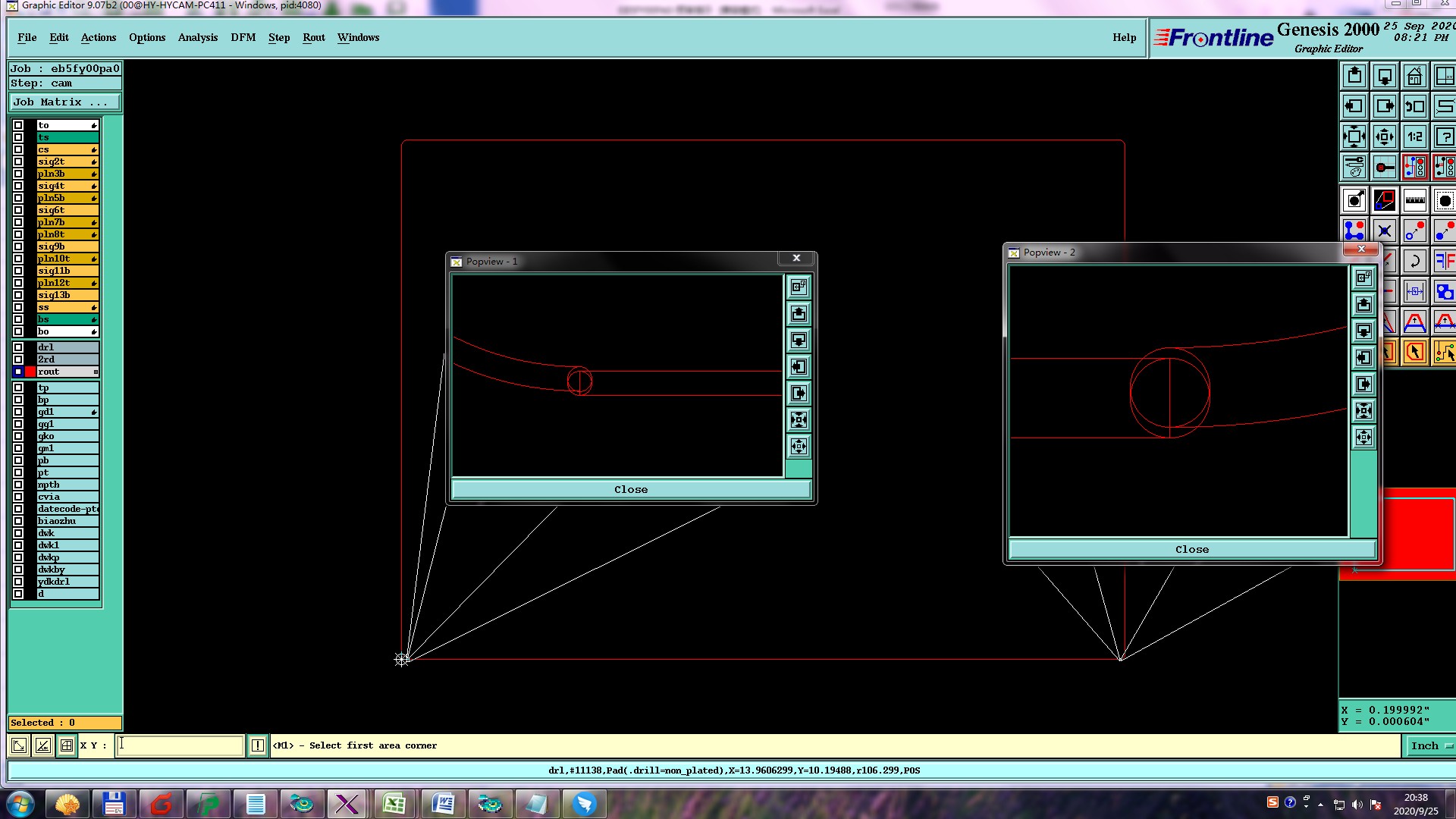The image size is (1456, 819).
Task: Toggle checkbox for the drl layer
Action: click(x=18, y=347)
